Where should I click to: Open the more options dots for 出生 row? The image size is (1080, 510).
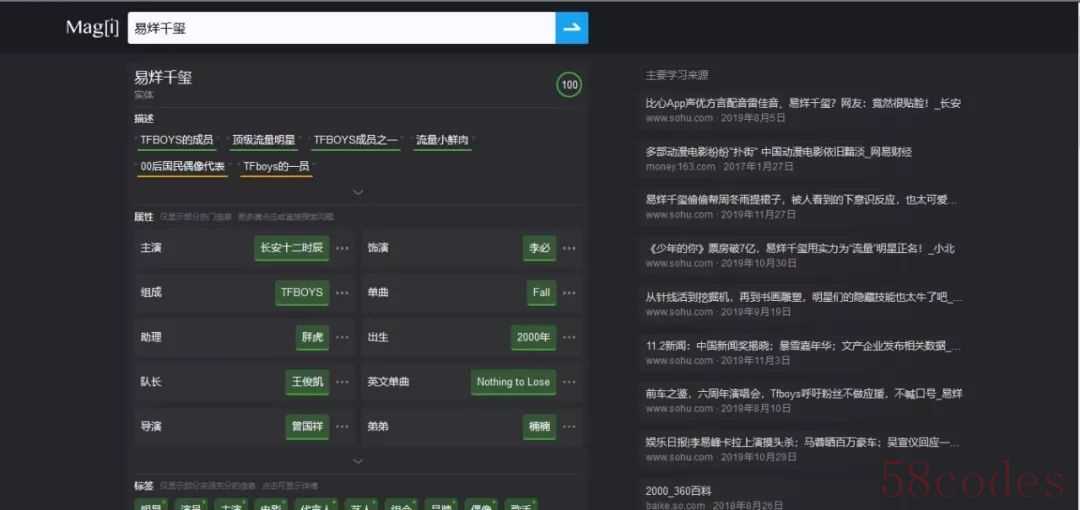(x=569, y=337)
